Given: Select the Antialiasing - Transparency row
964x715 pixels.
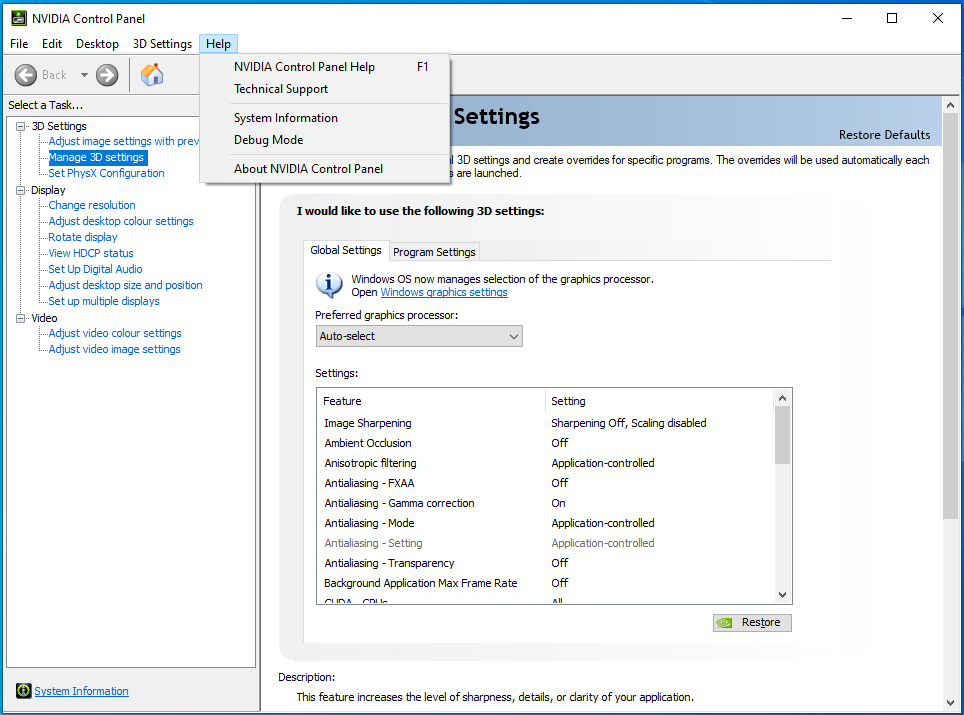Looking at the screenshot, I should (546, 563).
